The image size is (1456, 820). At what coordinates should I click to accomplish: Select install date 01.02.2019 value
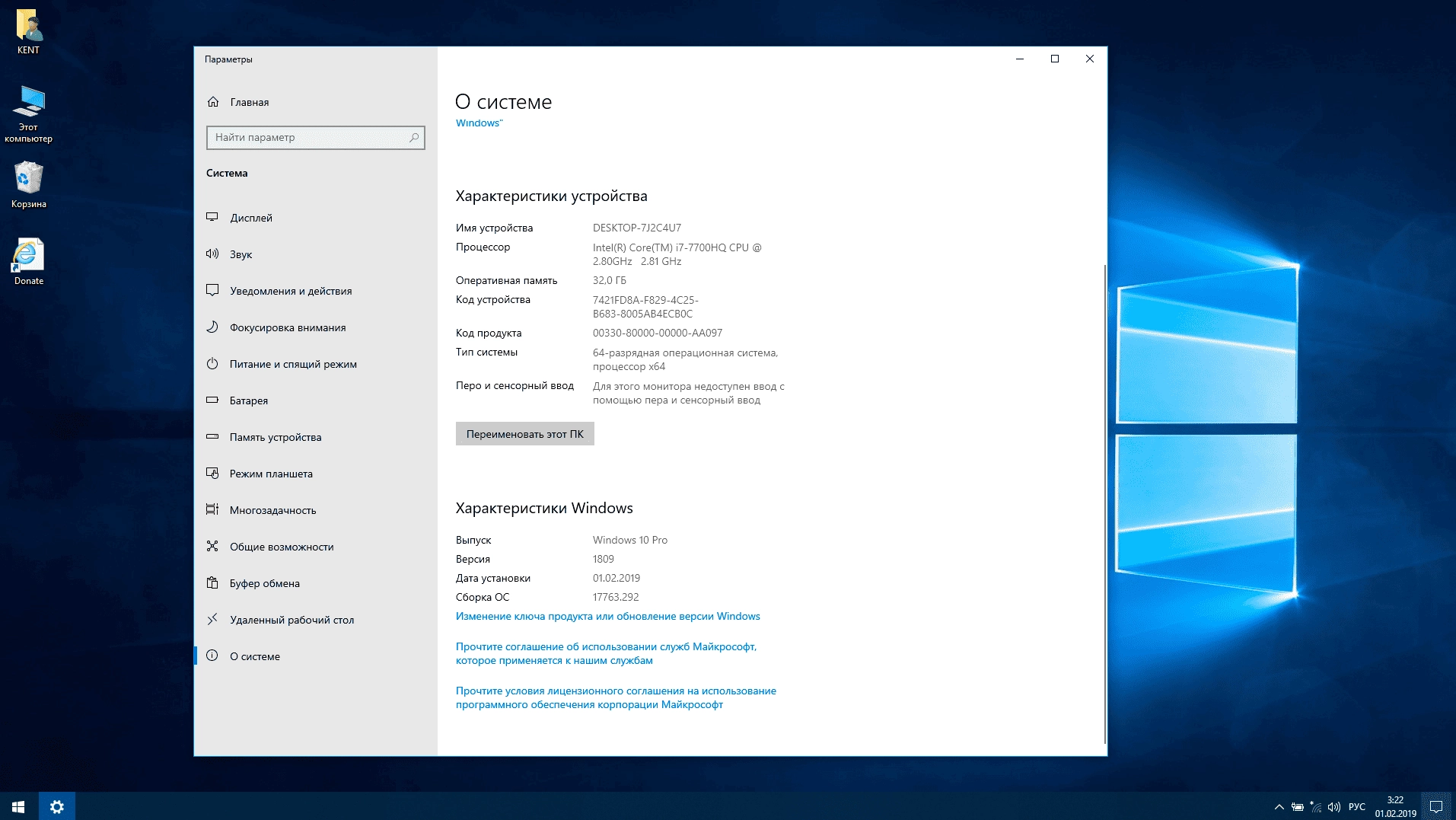(x=616, y=579)
